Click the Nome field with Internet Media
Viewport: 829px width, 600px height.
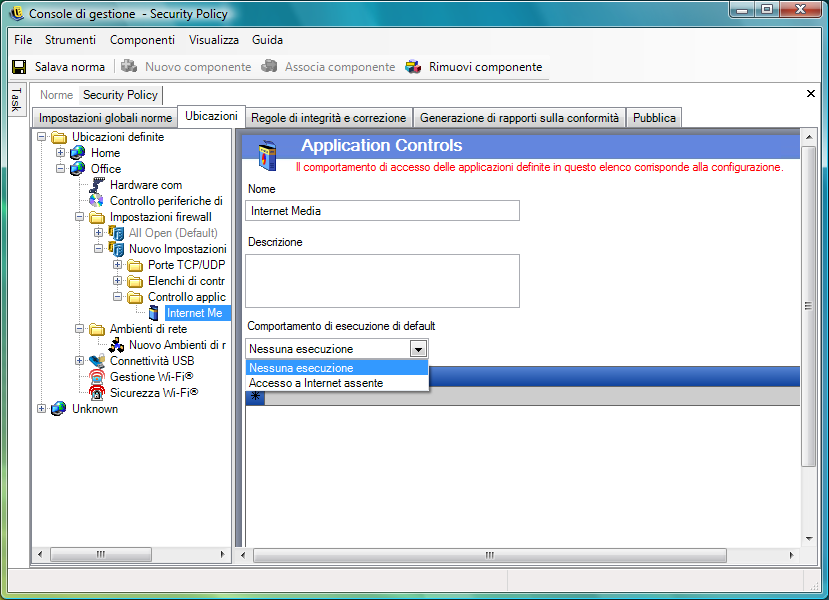tap(382, 210)
